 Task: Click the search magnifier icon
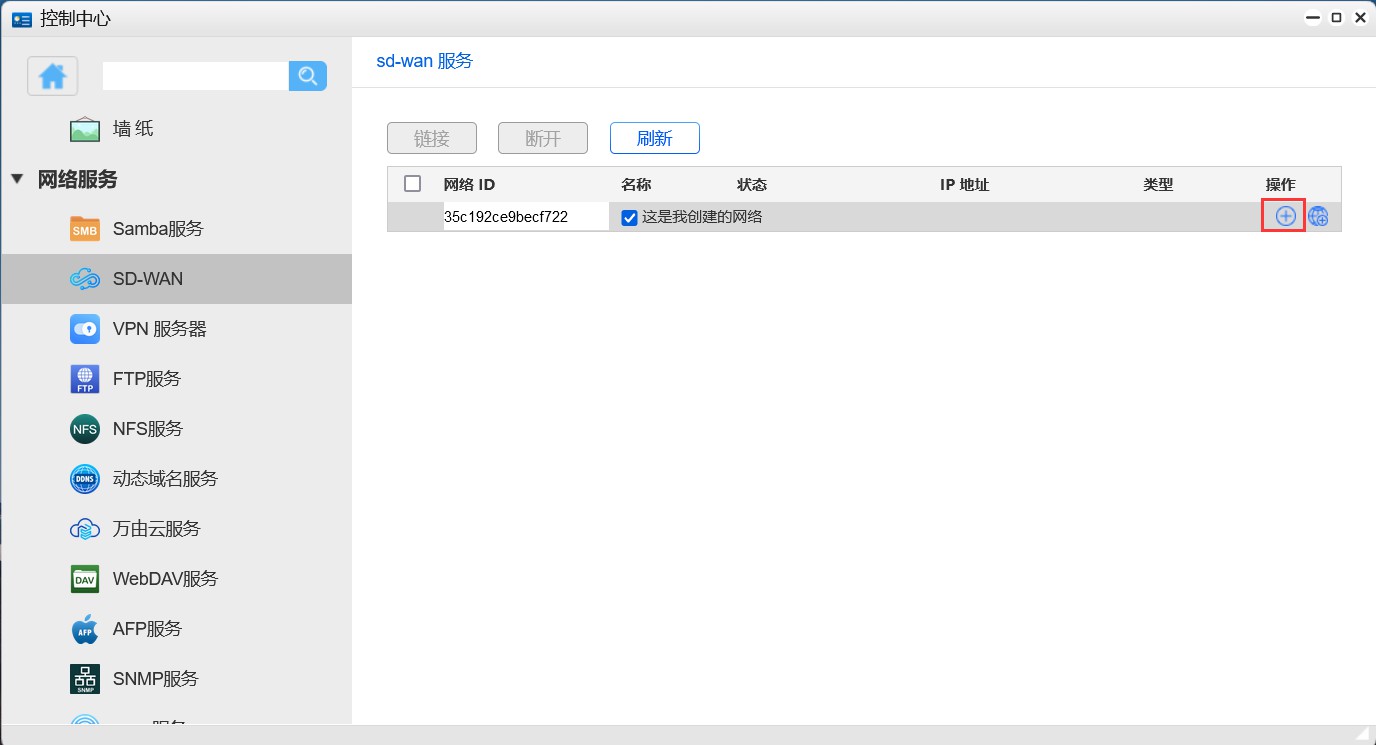[307, 75]
